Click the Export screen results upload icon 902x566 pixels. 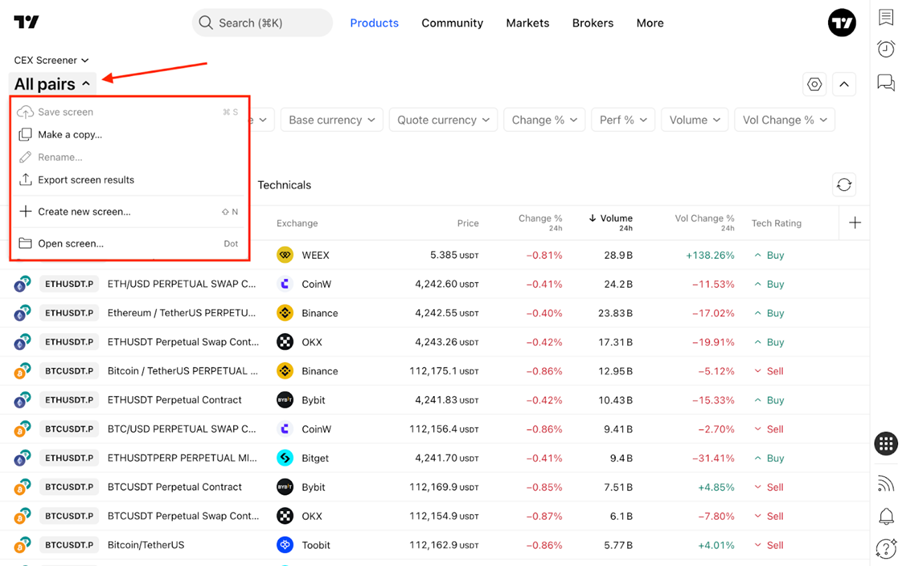(x=25, y=179)
